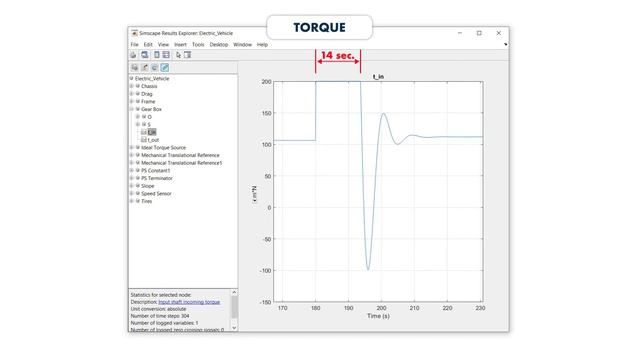Click the Gear Box node block icon
This screenshot has height=360, width=640.
(x=138, y=109)
